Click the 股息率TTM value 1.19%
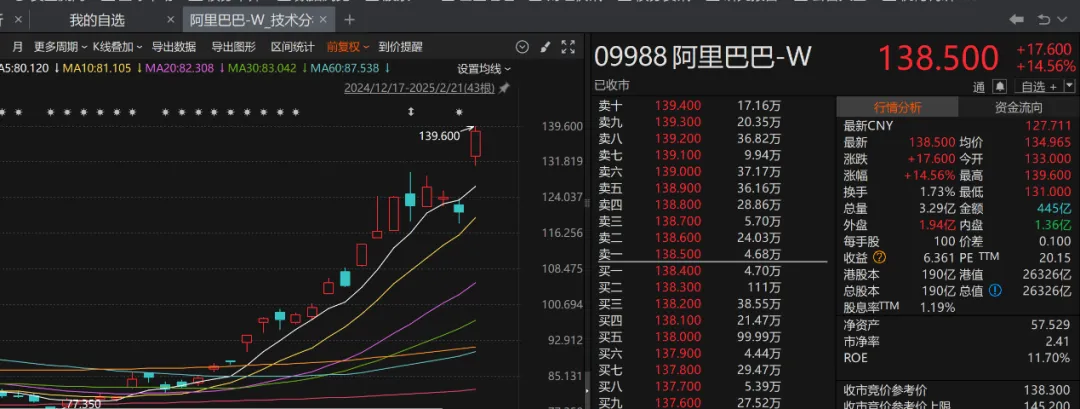 pyautogui.click(x=937, y=308)
